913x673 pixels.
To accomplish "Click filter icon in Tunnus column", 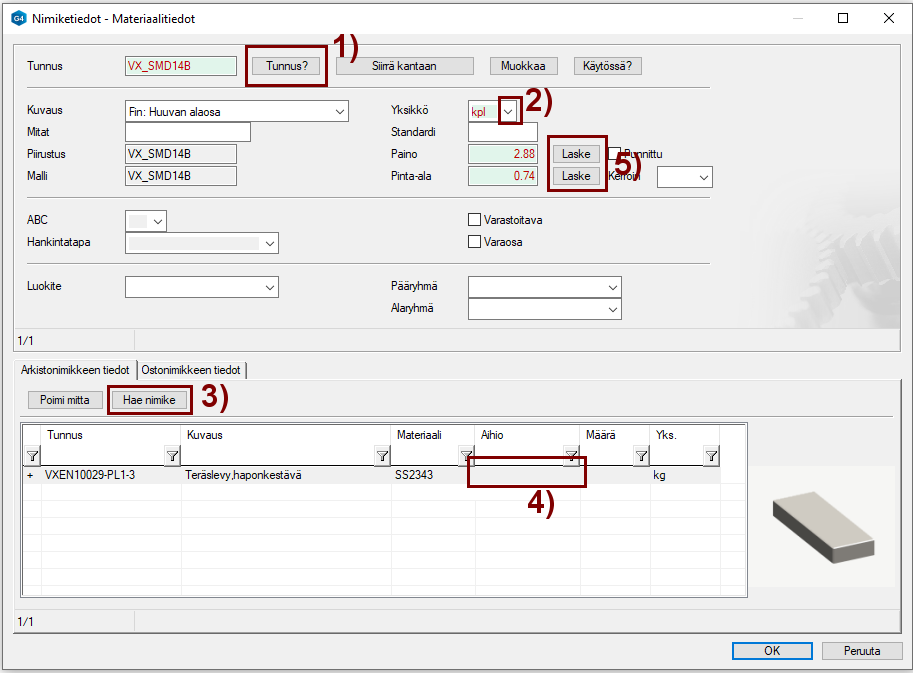I will tap(172, 457).
